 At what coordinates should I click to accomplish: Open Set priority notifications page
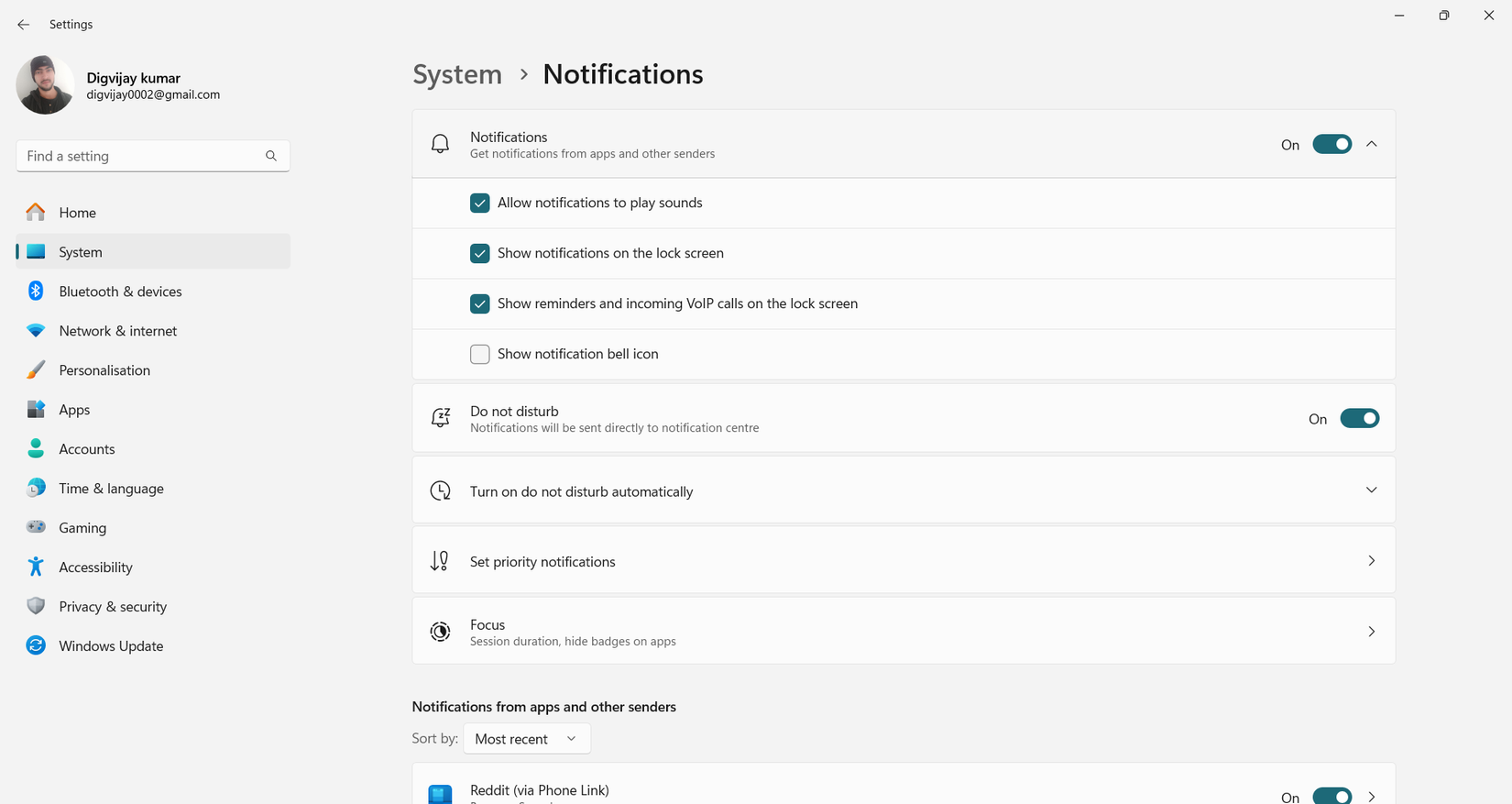pos(904,561)
